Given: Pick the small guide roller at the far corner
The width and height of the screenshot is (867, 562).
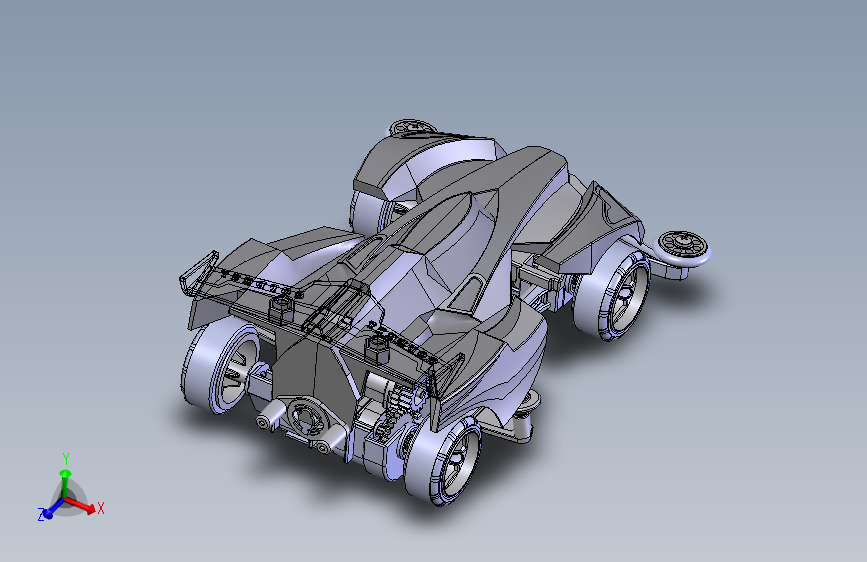Looking at the screenshot, I should click(x=412, y=128).
